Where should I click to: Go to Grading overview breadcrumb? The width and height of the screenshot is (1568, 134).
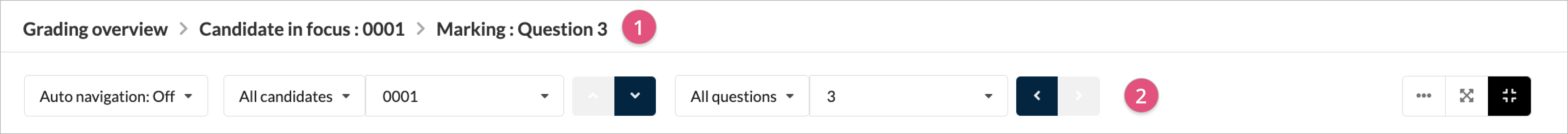click(95, 29)
